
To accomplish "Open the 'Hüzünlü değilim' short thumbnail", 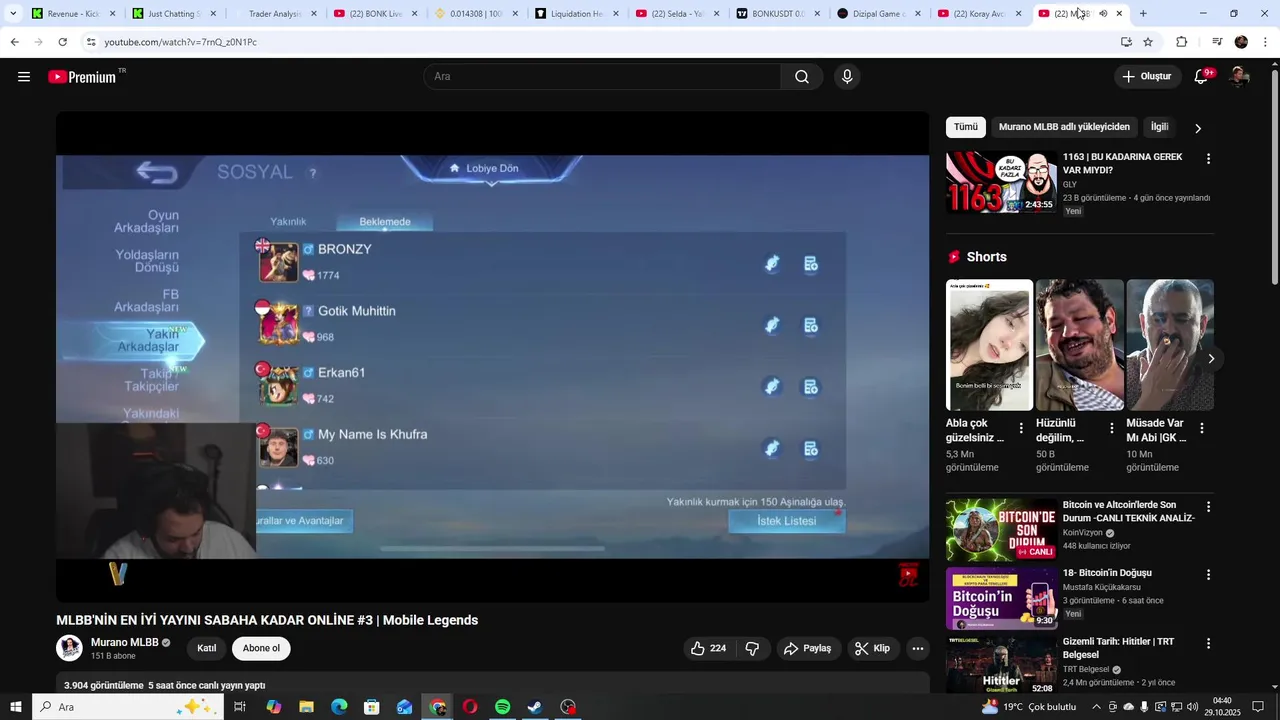I will click(1079, 345).
